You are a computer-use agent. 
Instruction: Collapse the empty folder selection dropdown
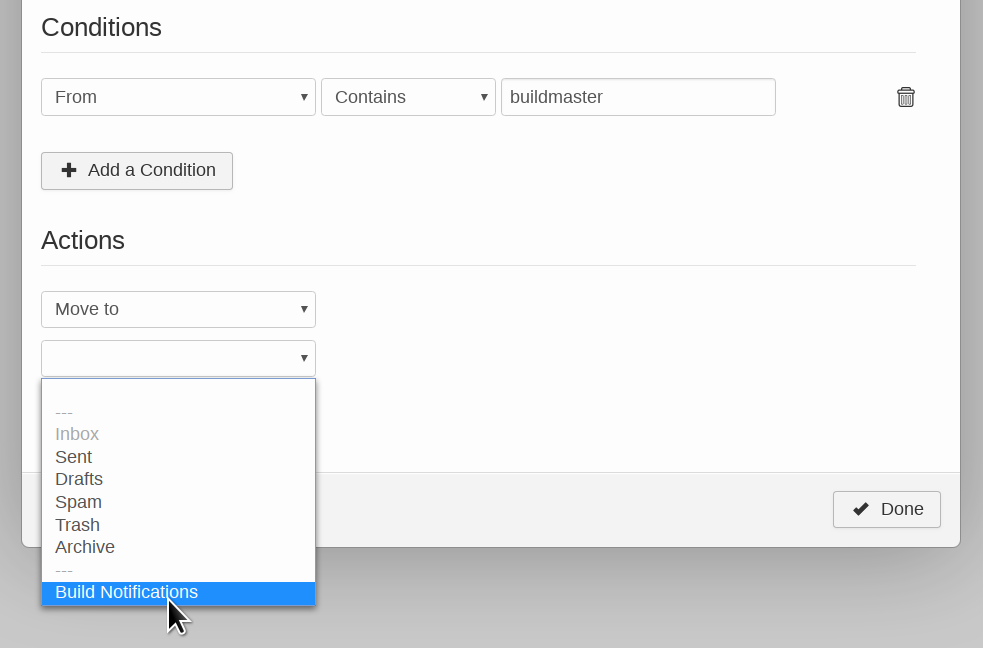click(x=178, y=358)
